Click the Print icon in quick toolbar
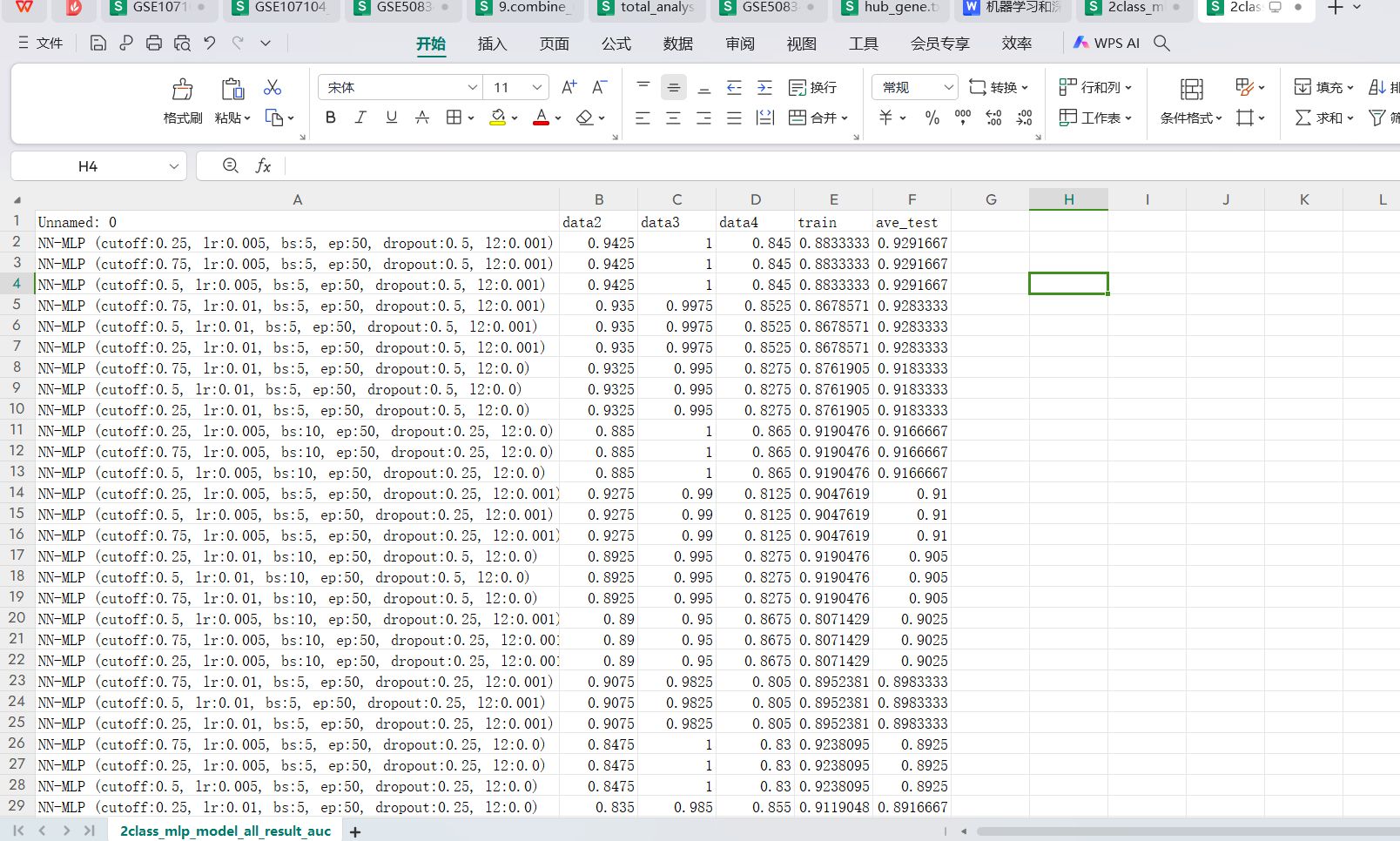The height and width of the screenshot is (841, 1400). tap(154, 43)
